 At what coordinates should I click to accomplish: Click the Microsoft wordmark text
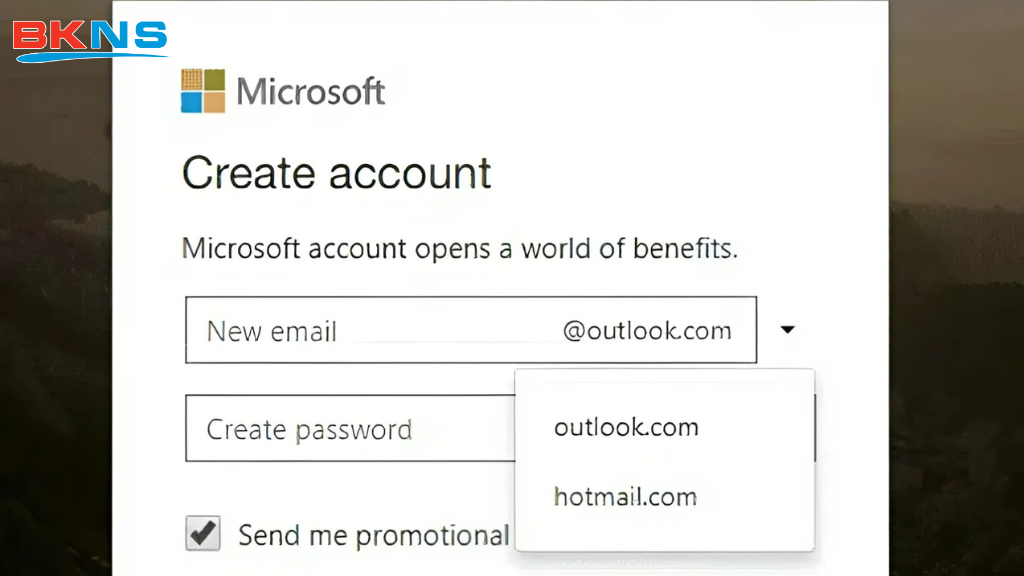[x=310, y=90]
